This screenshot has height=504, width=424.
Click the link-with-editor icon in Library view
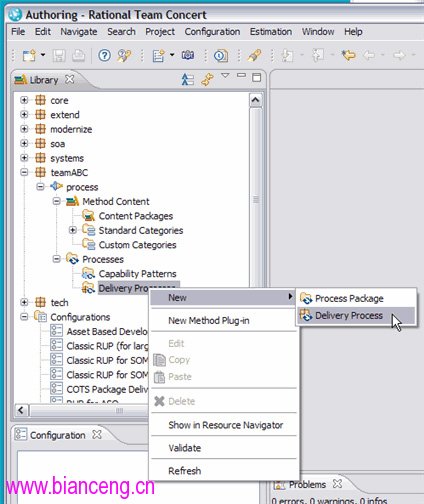(207, 80)
